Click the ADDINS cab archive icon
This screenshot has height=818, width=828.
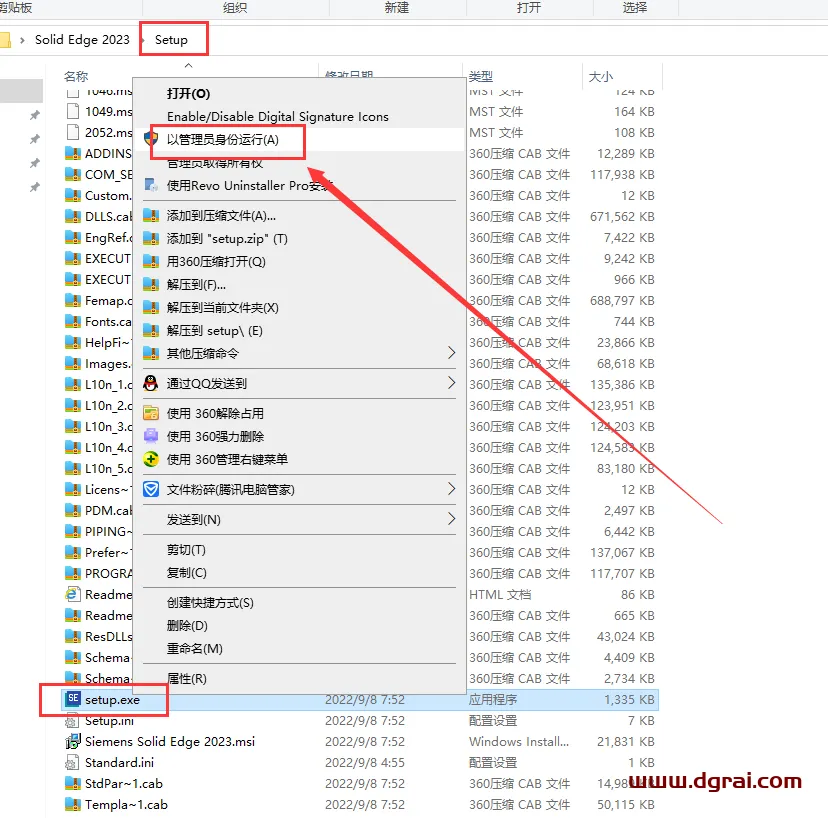[72, 154]
